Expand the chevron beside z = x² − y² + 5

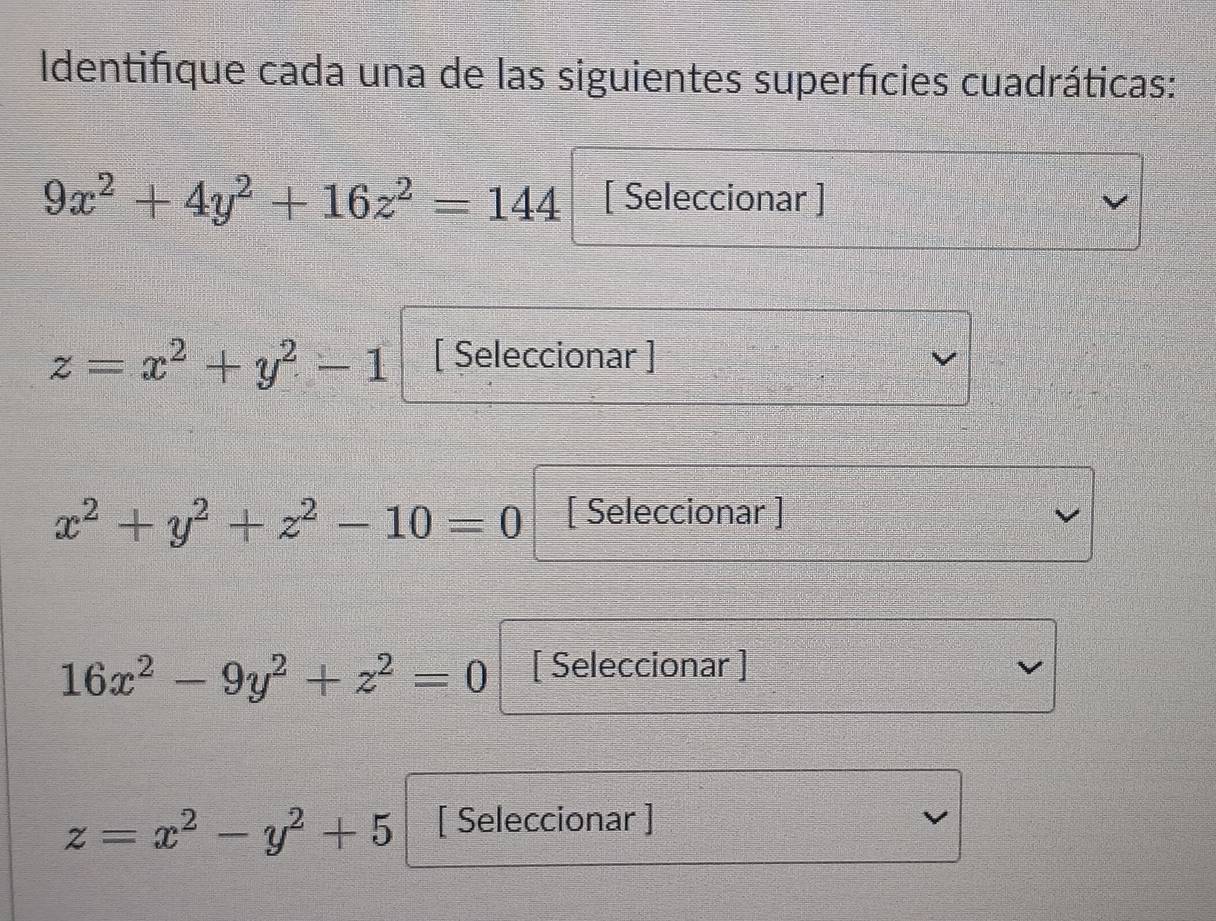click(930, 820)
